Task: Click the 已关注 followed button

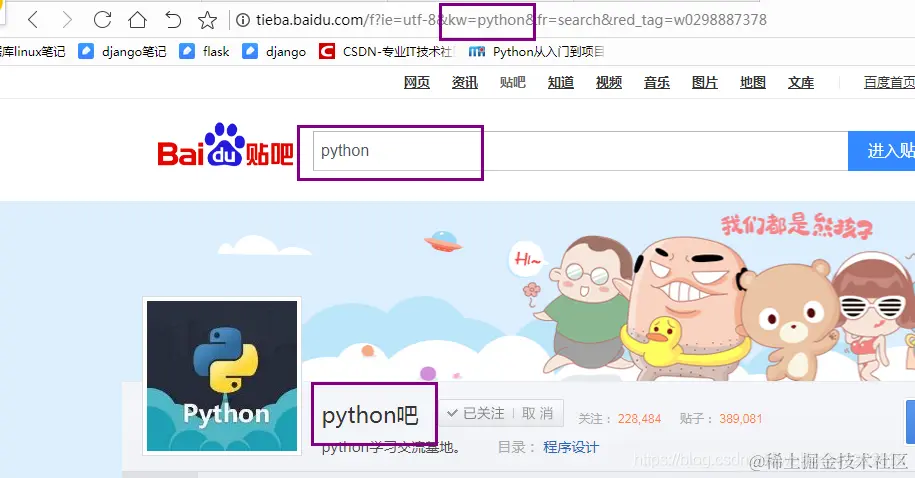Action: coord(476,414)
